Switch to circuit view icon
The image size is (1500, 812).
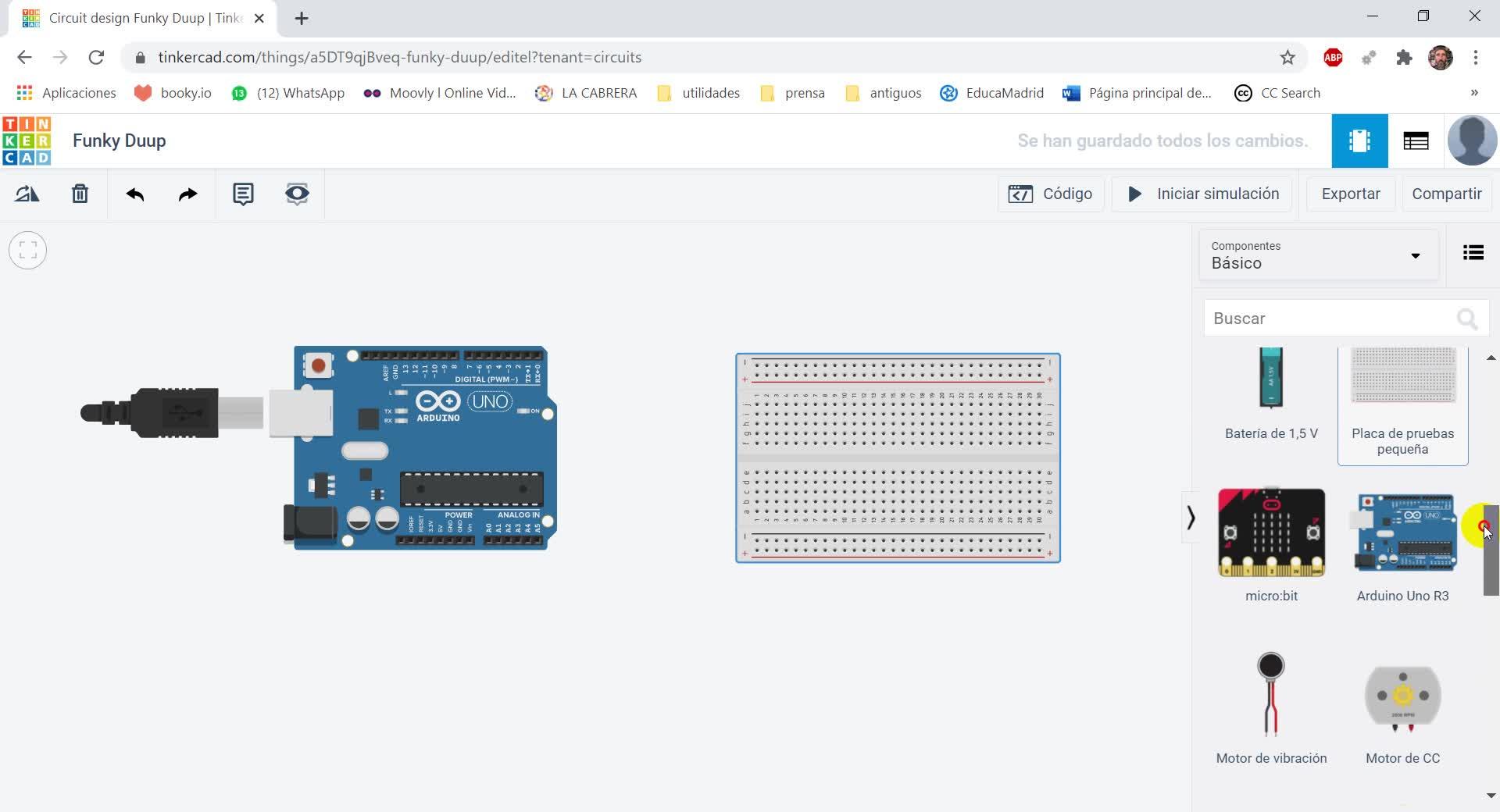pyautogui.click(x=1359, y=141)
